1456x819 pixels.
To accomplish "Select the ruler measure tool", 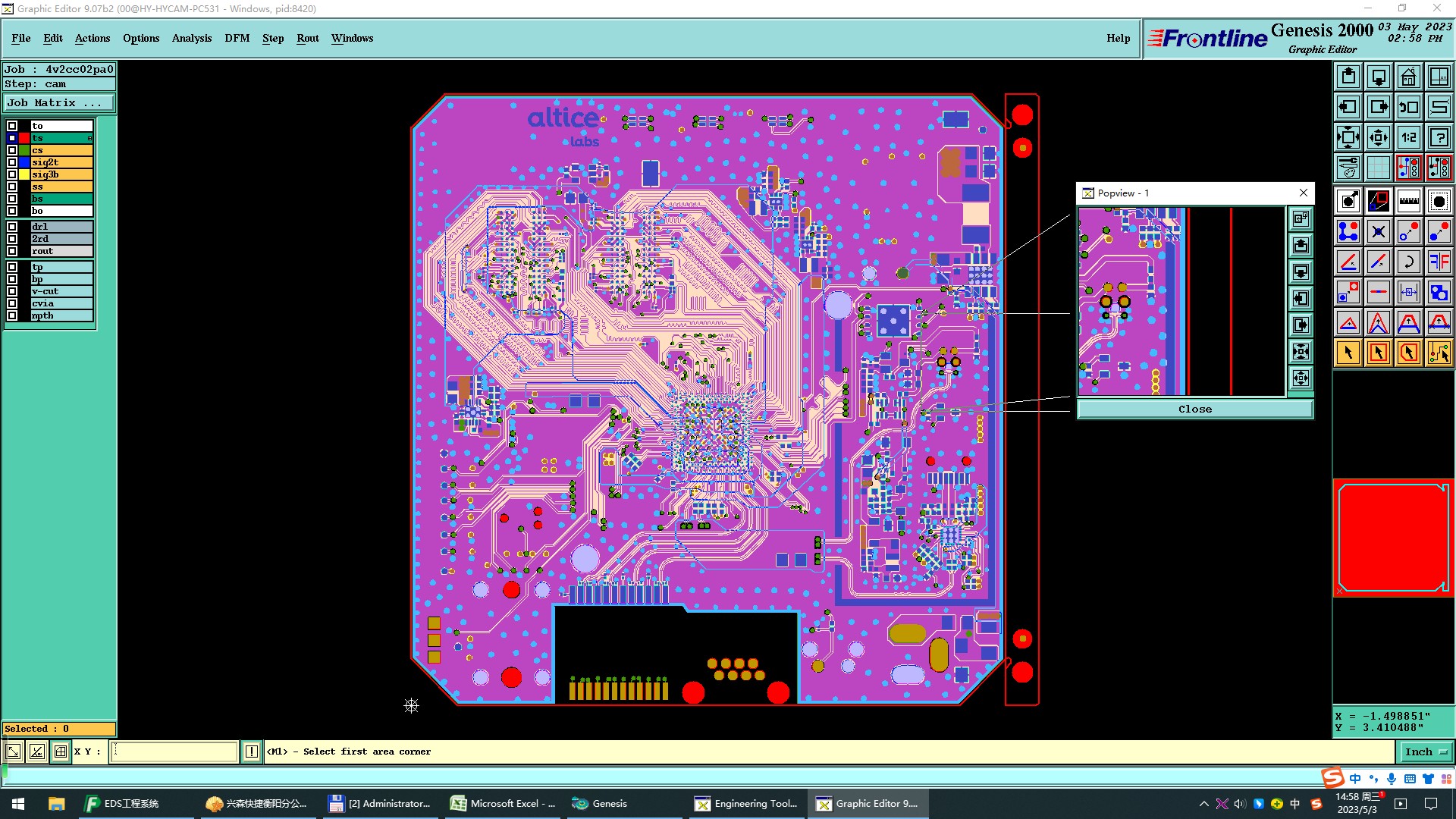I will (1408, 201).
